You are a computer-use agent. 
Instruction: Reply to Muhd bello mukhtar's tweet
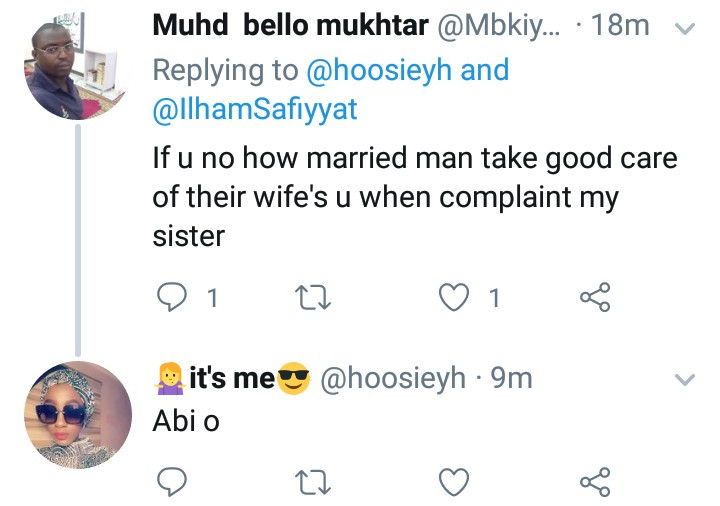[173, 297]
